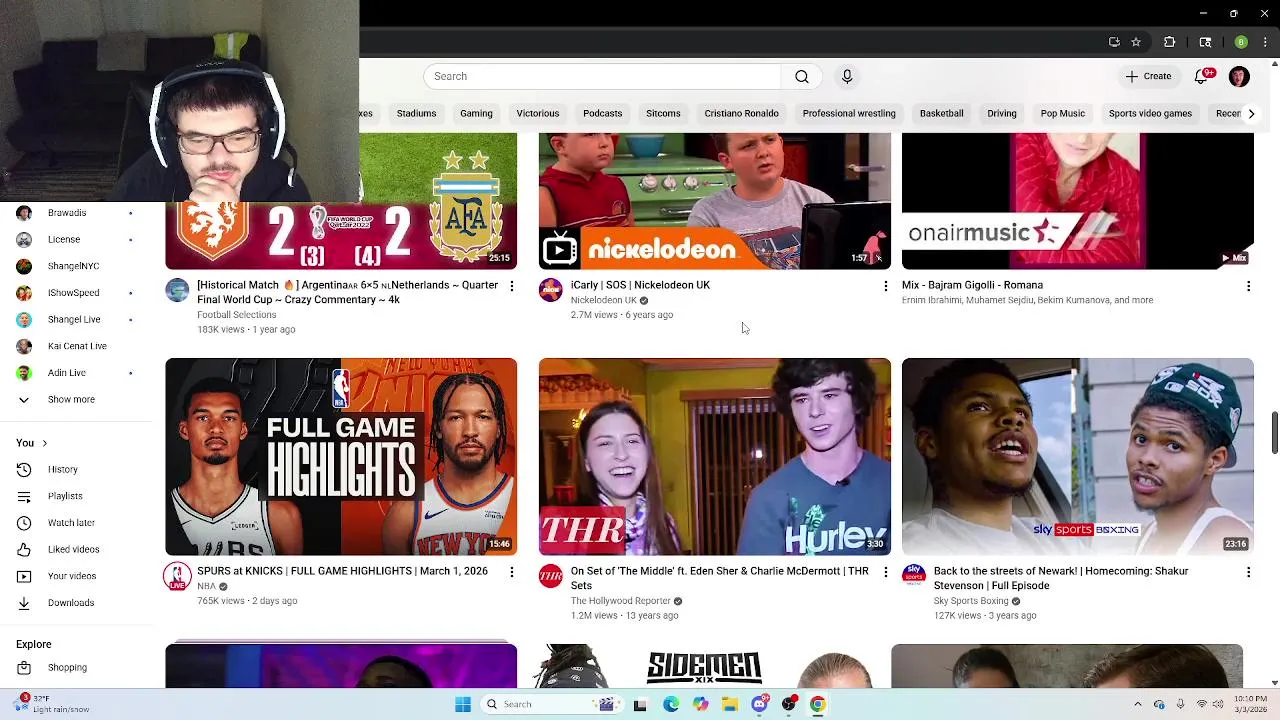Open Chrome extensions puzzle icon

click(x=1169, y=42)
